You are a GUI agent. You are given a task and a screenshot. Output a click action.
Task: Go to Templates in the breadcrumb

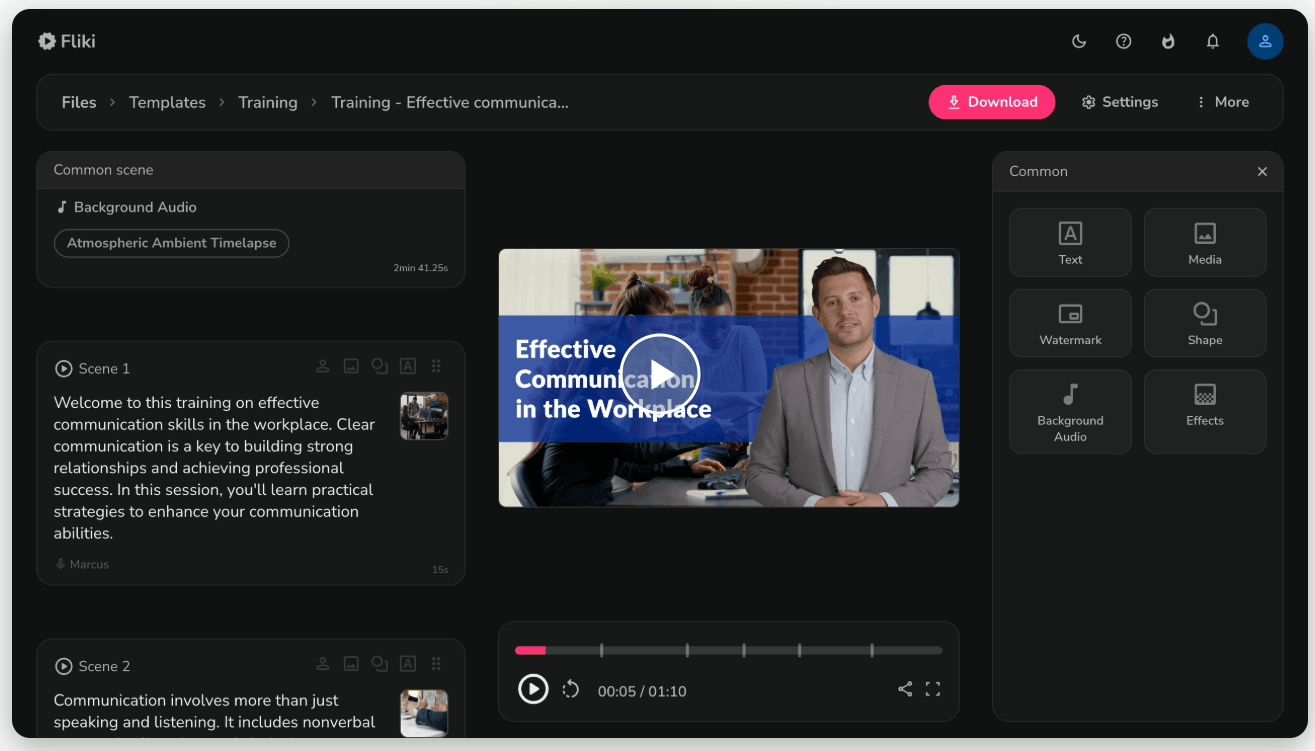pyautogui.click(x=167, y=101)
